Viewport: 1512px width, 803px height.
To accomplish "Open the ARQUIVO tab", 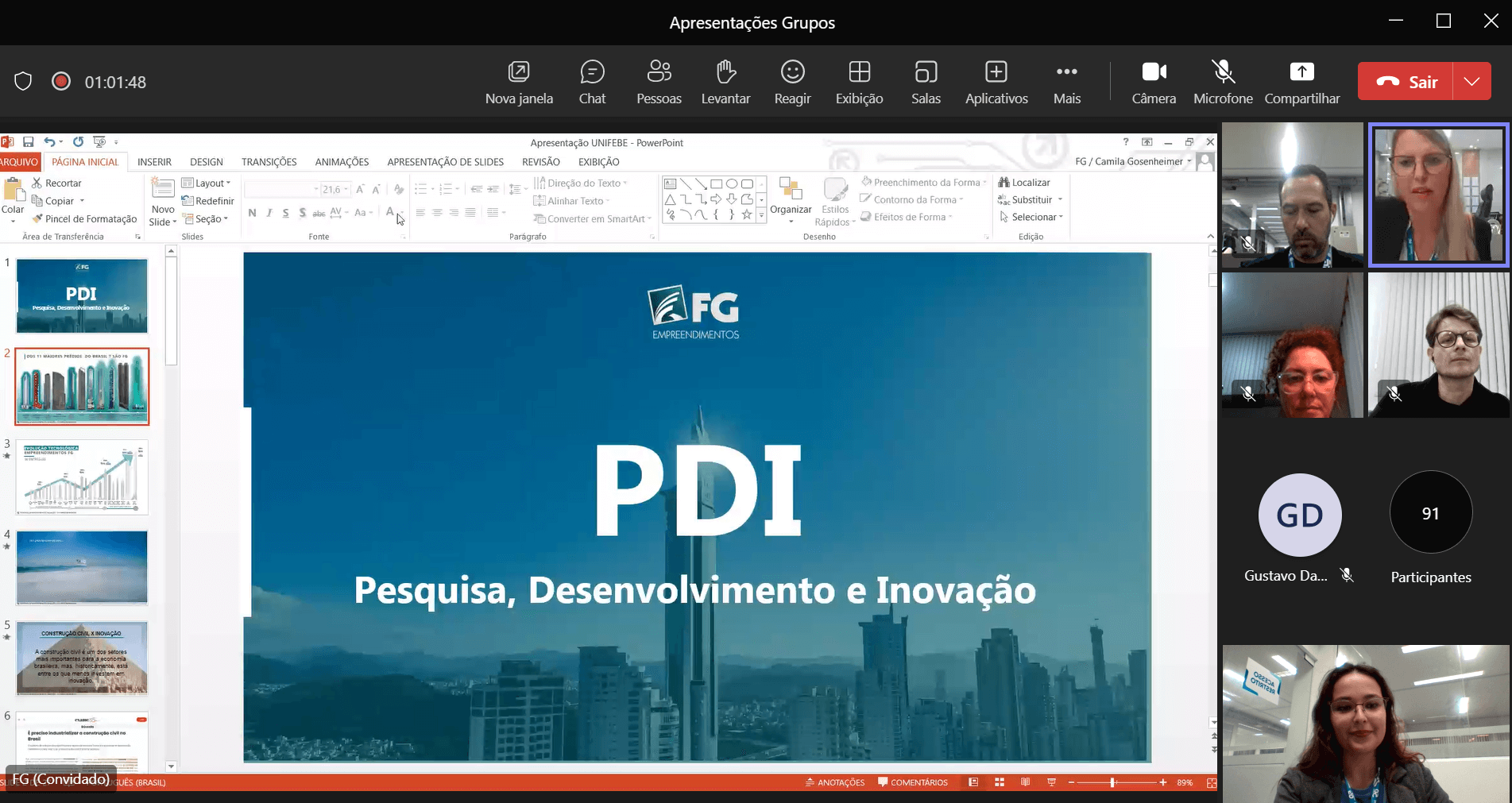I will click(19, 161).
